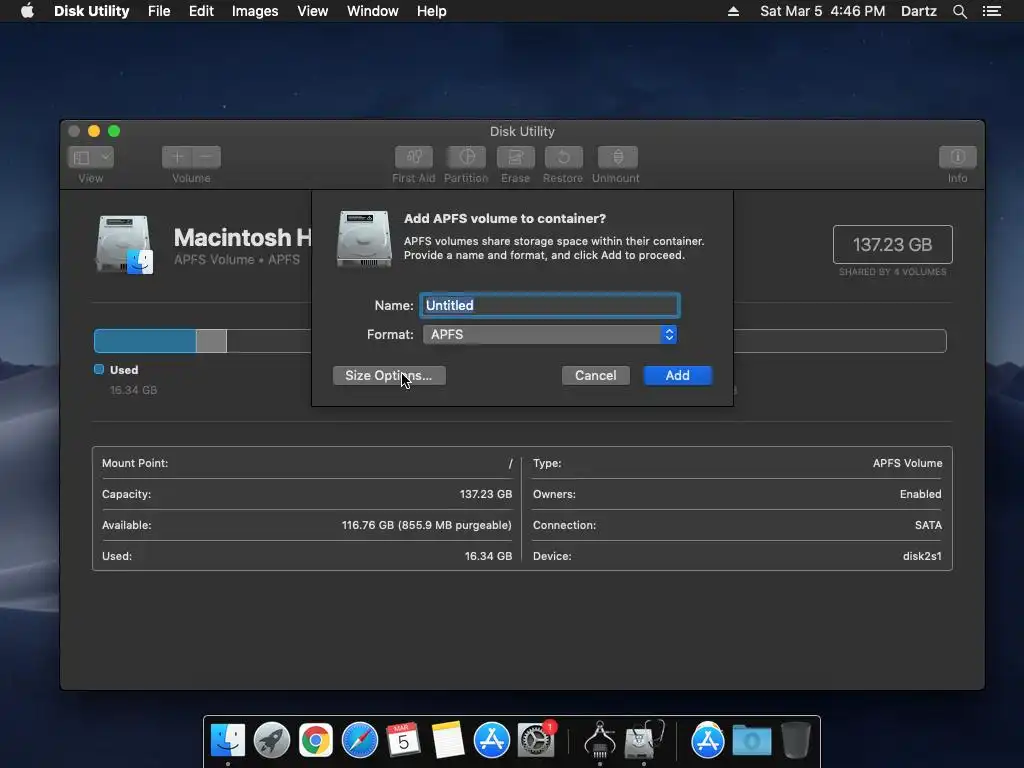Viewport: 1024px width, 768px height.
Task: Open the Partition tool
Action: pyautogui.click(x=466, y=157)
